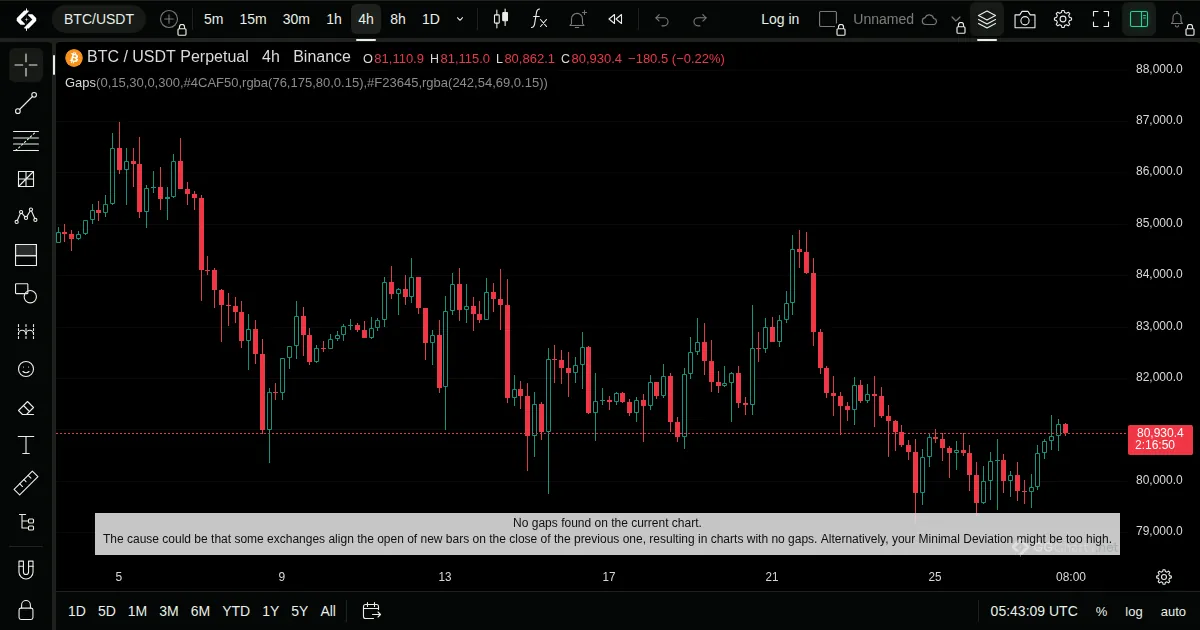Select the crosshair cursor tool
This screenshot has height=630, width=1200.
pos(26,65)
